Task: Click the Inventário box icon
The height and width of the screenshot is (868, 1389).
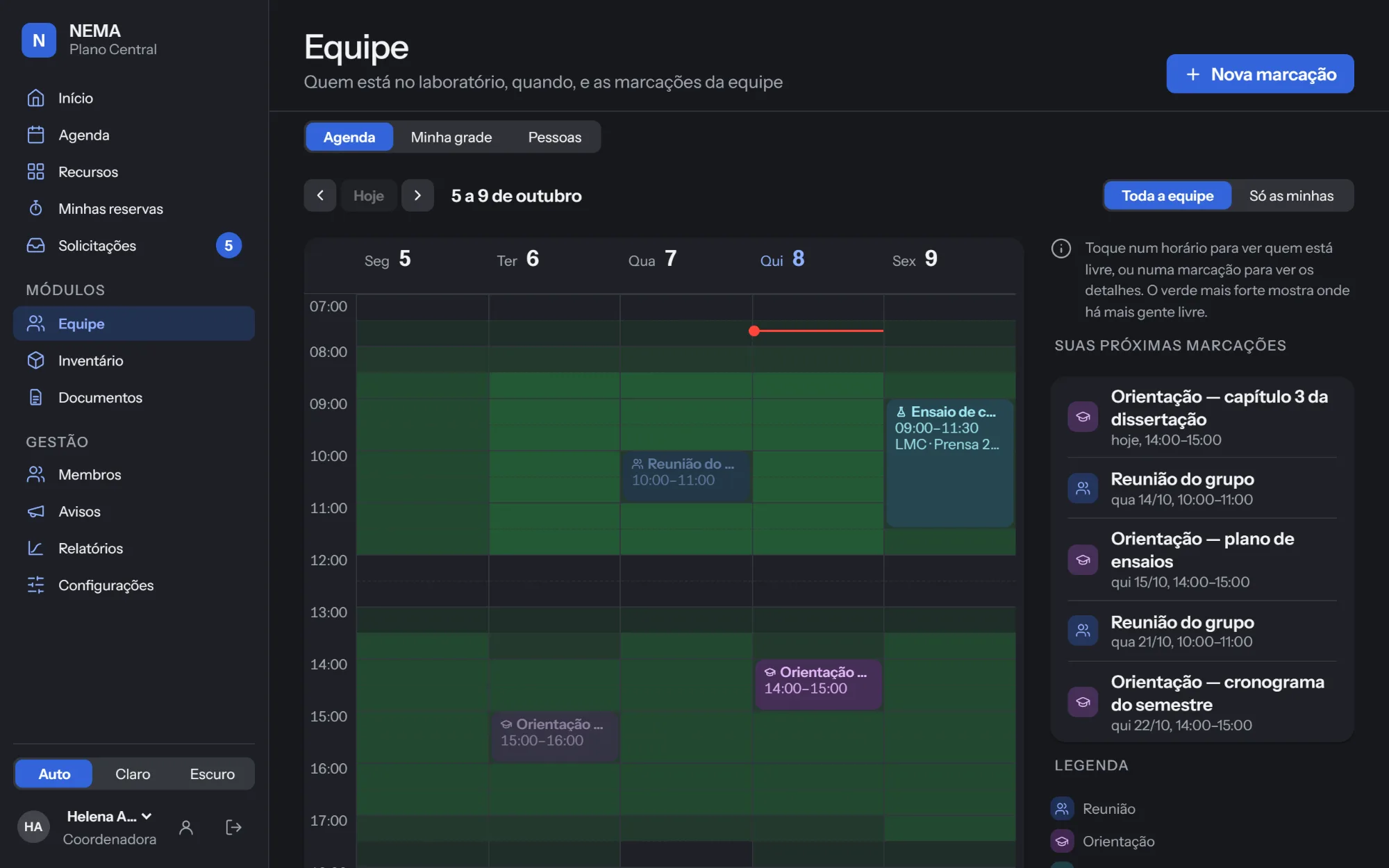Action: (35, 360)
